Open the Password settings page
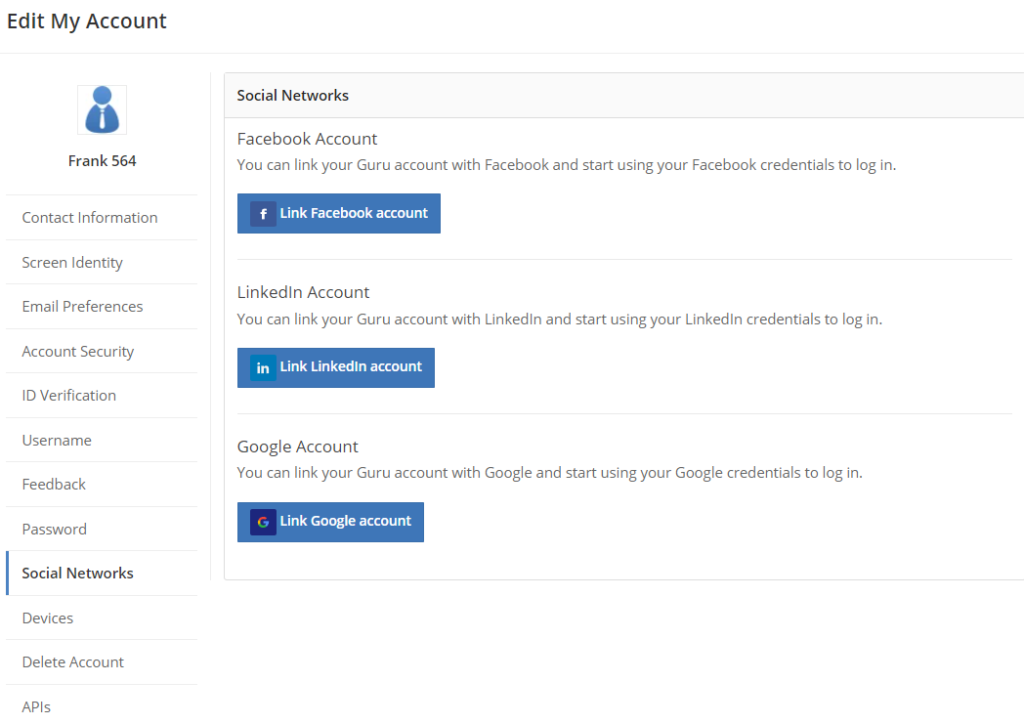1024x724 pixels. pos(54,530)
